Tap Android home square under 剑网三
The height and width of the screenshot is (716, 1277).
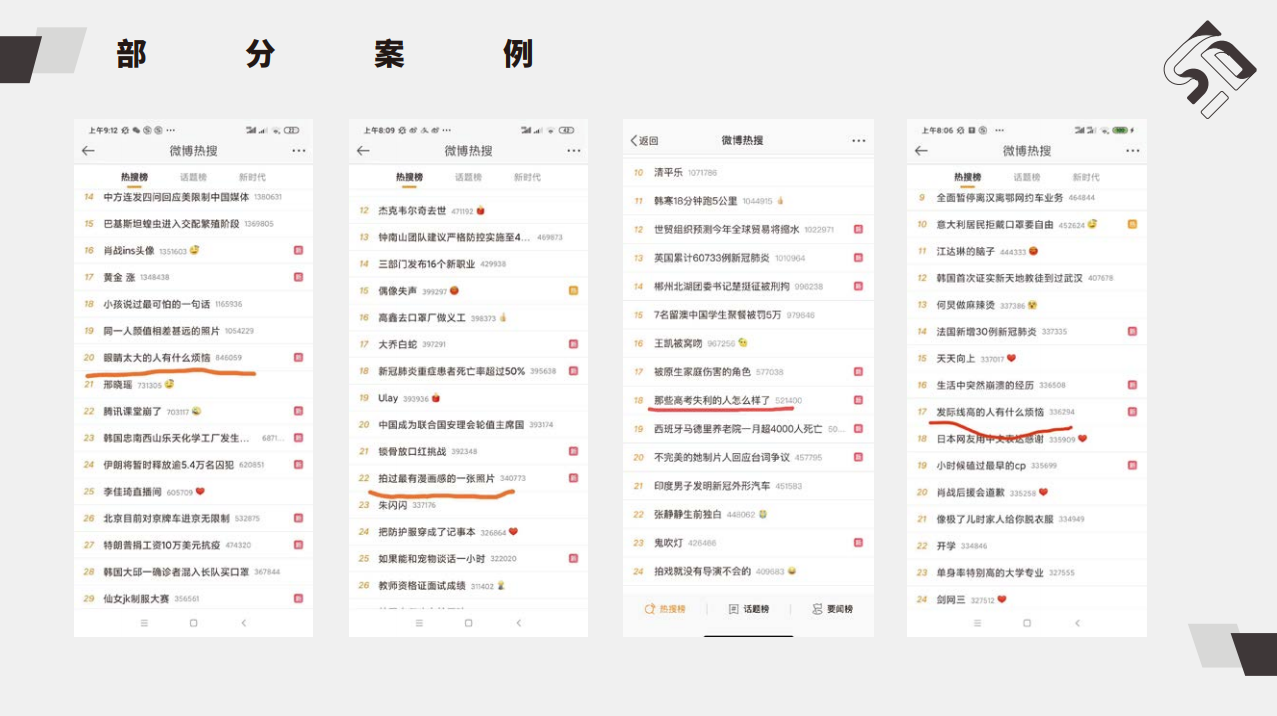coord(1027,623)
